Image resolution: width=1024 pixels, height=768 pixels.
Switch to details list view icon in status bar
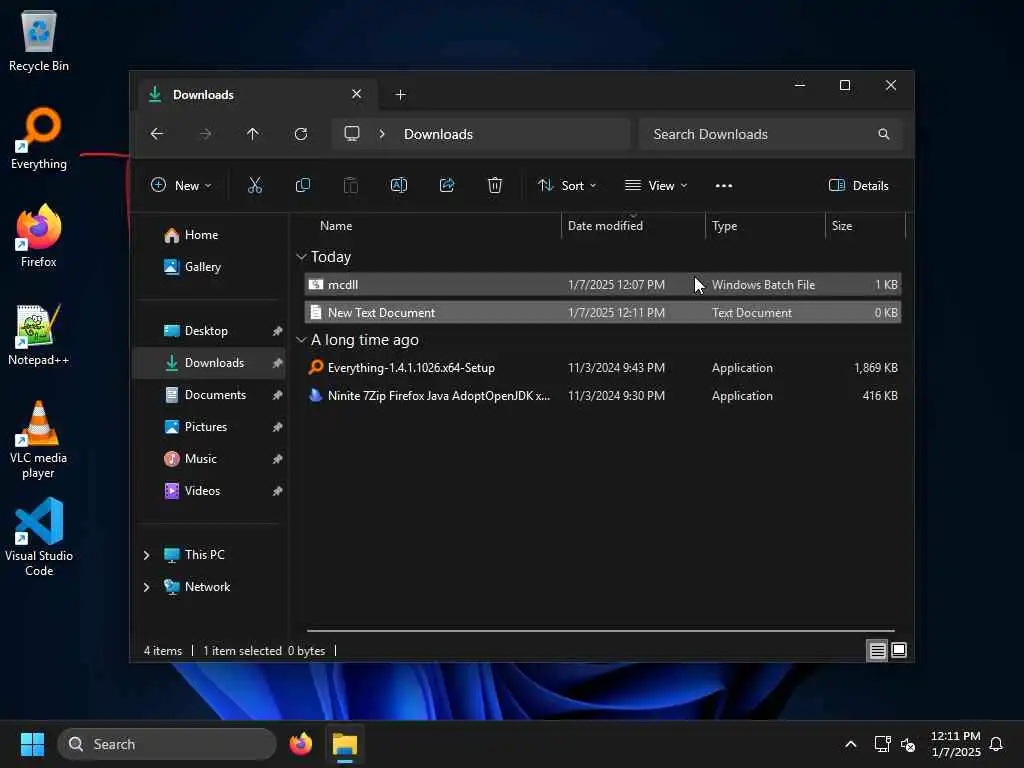[877, 650]
